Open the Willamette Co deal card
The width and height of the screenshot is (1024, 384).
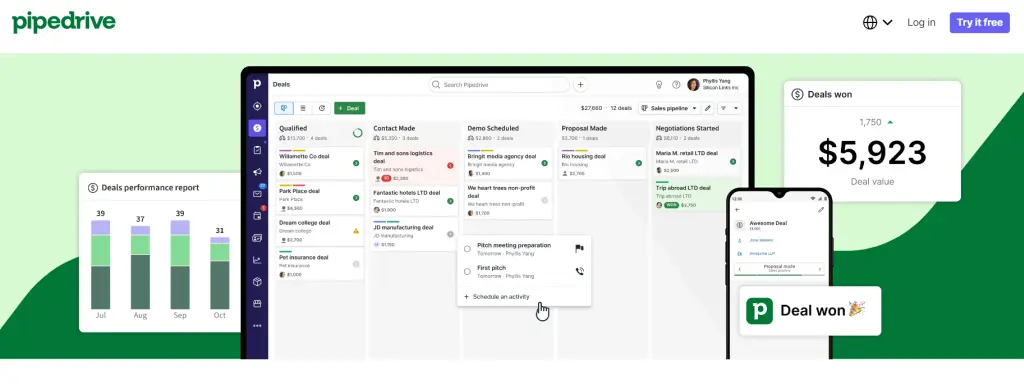[319, 163]
